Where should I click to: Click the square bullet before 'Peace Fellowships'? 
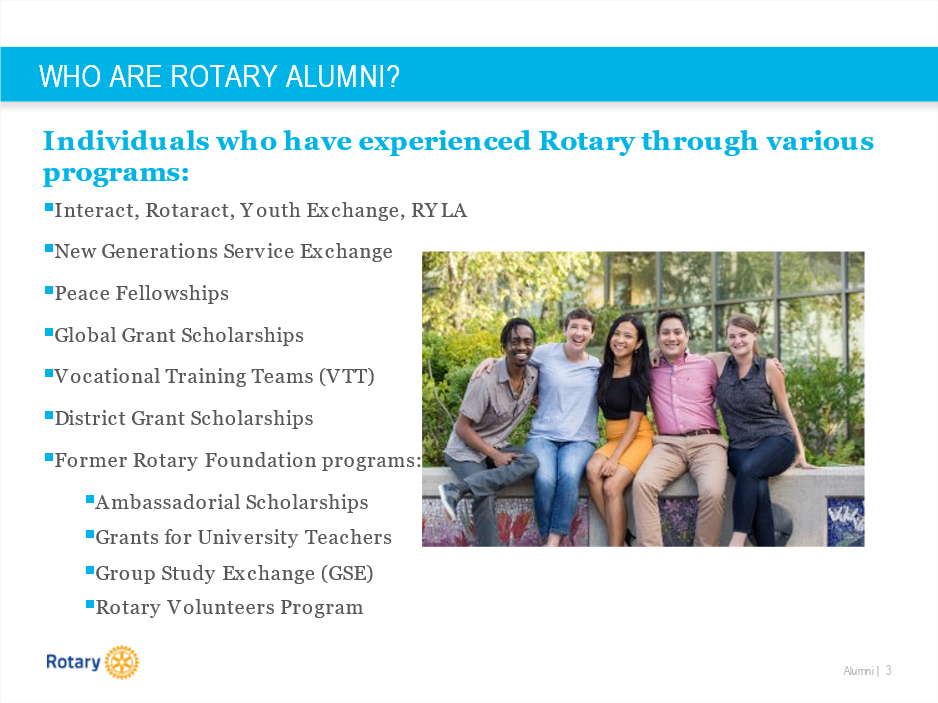point(49,290)
